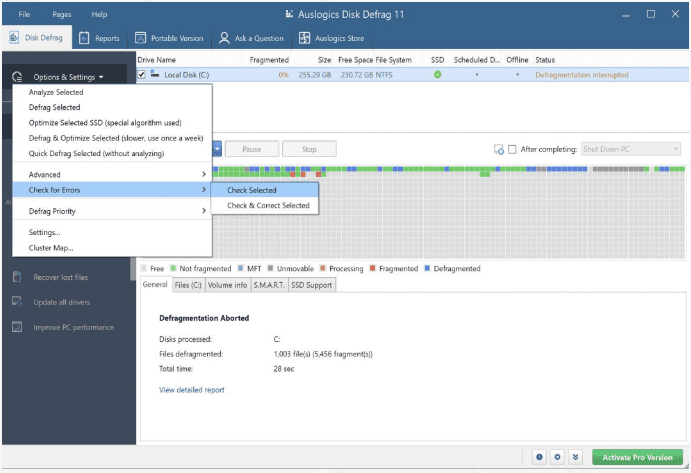
Task: Switch to the S.M.A.R.T. tab
Action: 269,285
